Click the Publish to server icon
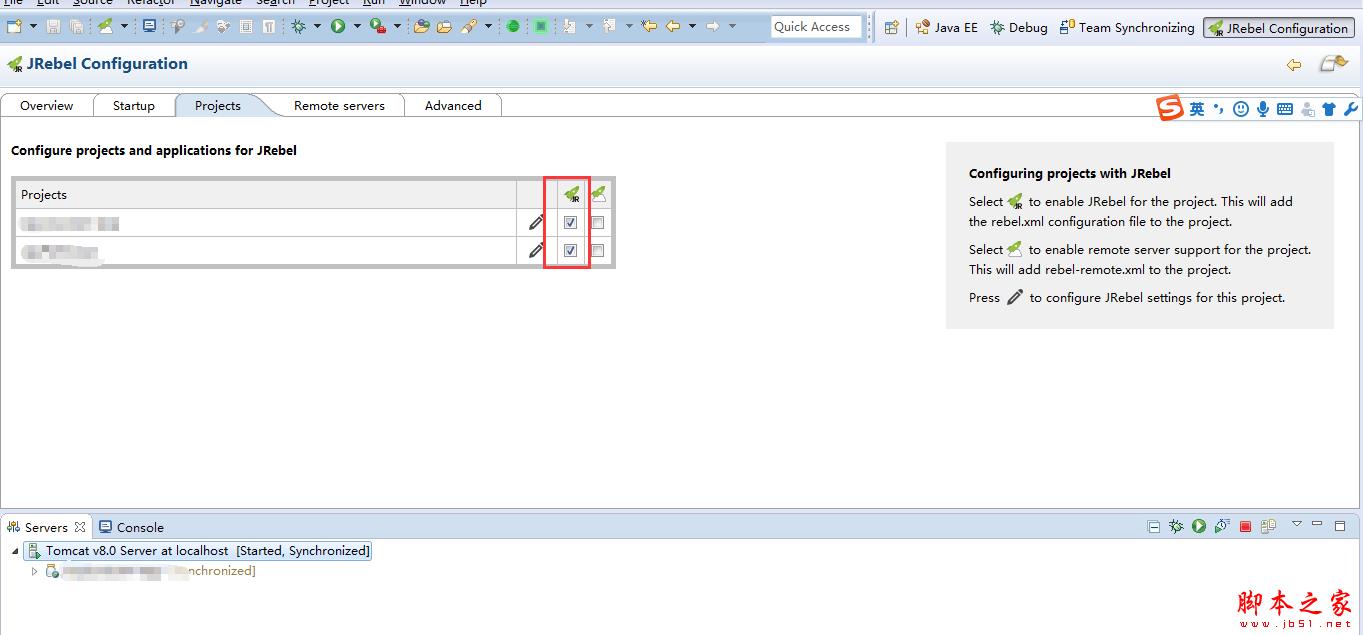The image size is (1363, 635). [x=1268, y=526]
